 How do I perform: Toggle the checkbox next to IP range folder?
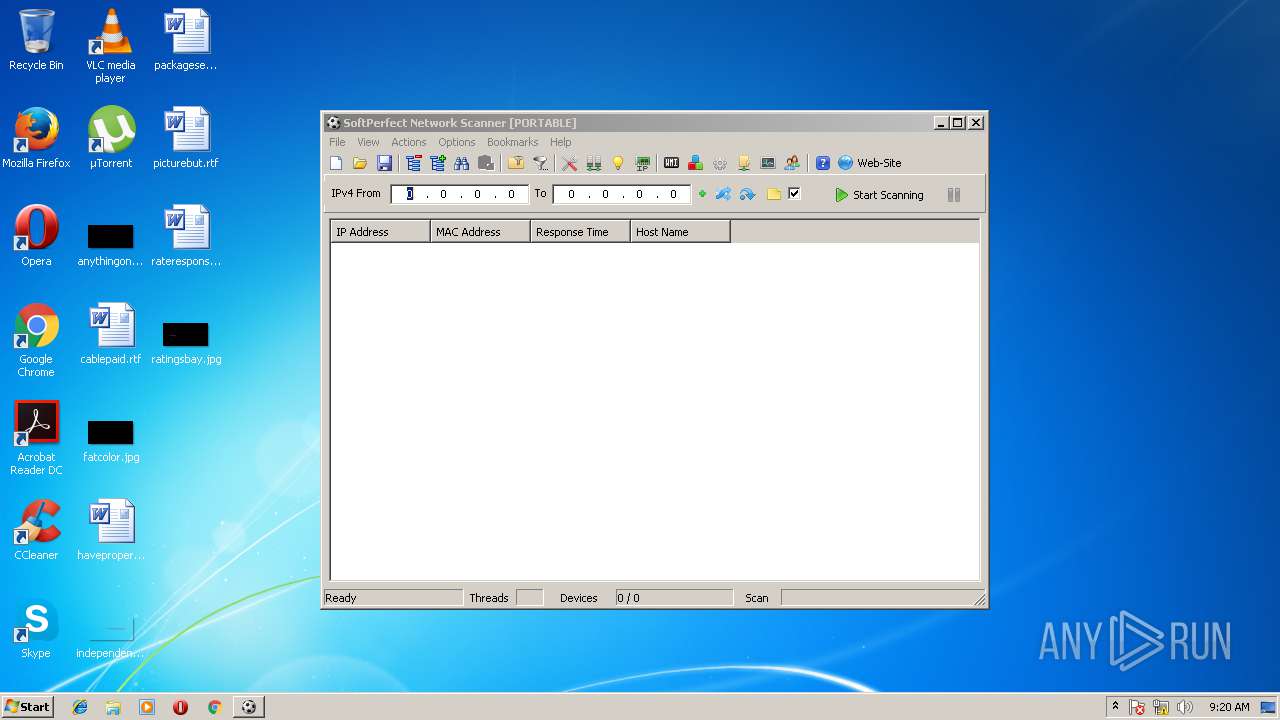[x=794, y=194]
